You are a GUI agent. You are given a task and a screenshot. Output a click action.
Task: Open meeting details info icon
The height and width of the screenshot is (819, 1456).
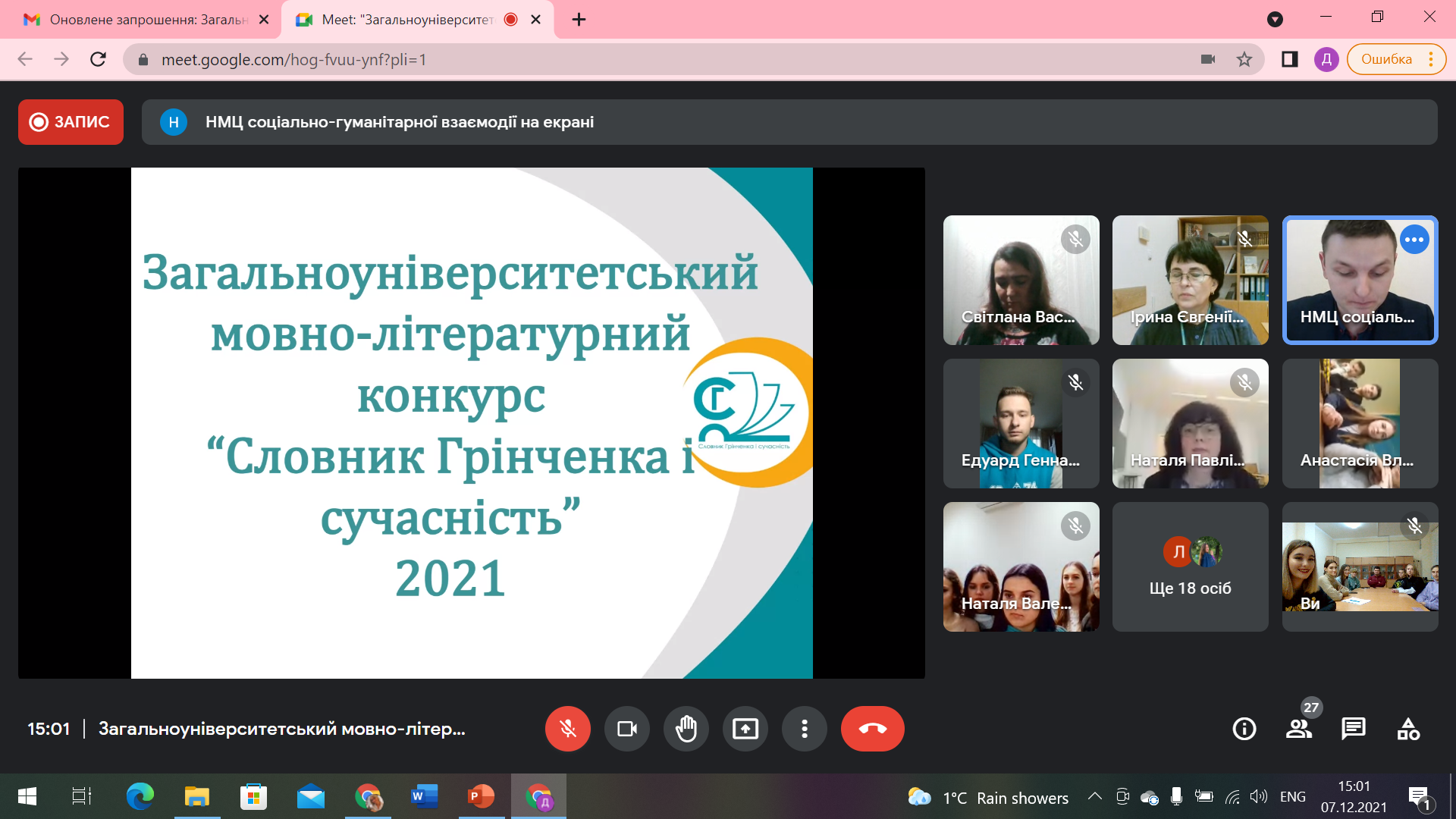1244,729
